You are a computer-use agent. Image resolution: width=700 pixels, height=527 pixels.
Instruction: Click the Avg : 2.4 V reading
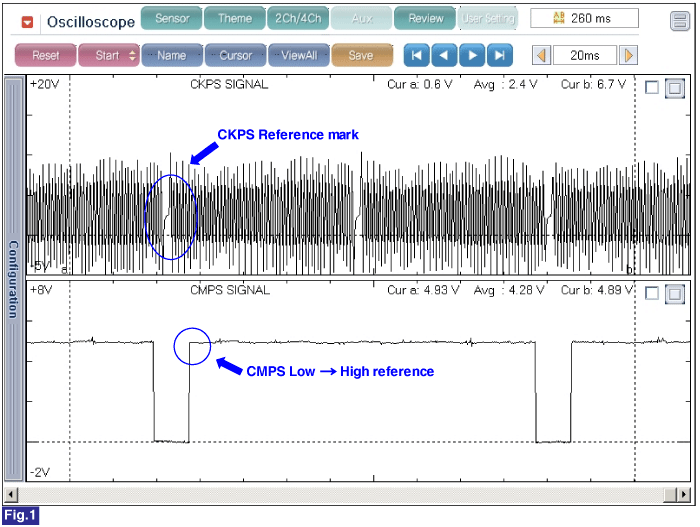click(x=505, y=84)
